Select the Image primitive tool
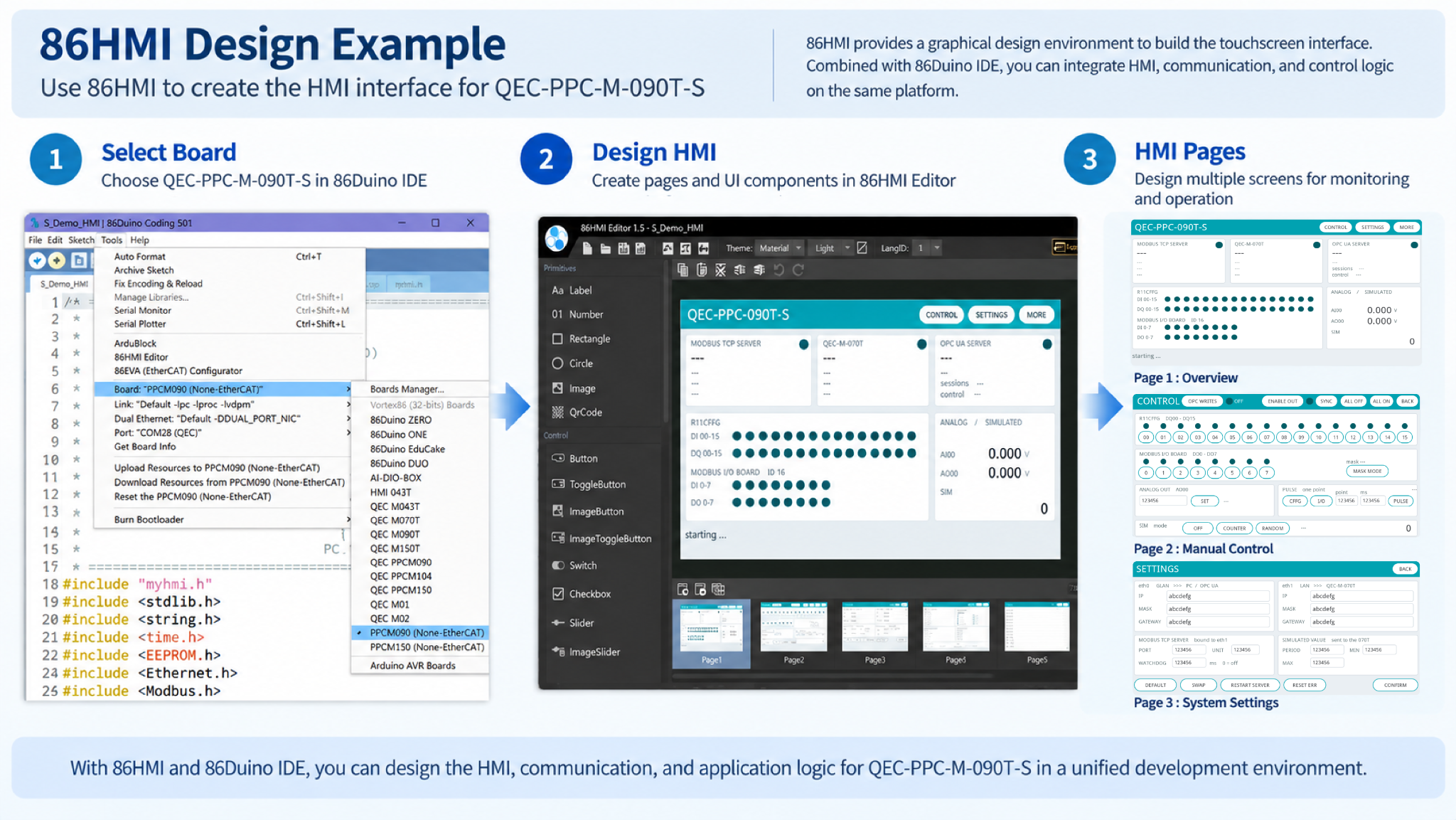 (x=574, y=388)
